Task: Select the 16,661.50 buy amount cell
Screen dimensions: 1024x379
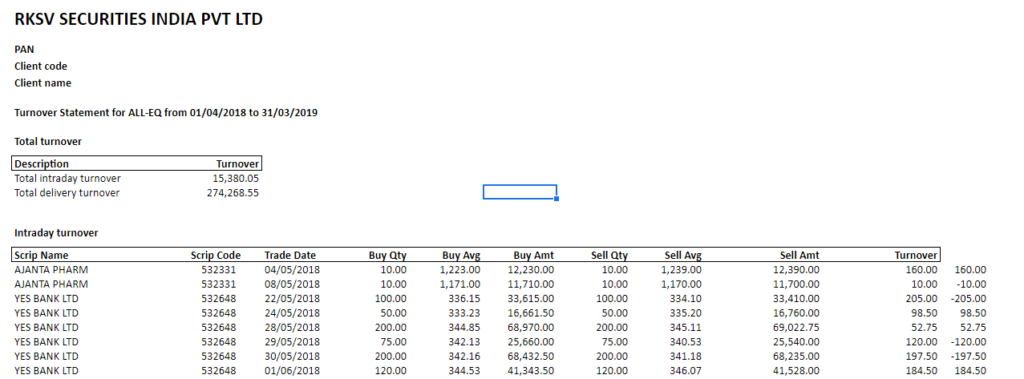Action: 531,313
